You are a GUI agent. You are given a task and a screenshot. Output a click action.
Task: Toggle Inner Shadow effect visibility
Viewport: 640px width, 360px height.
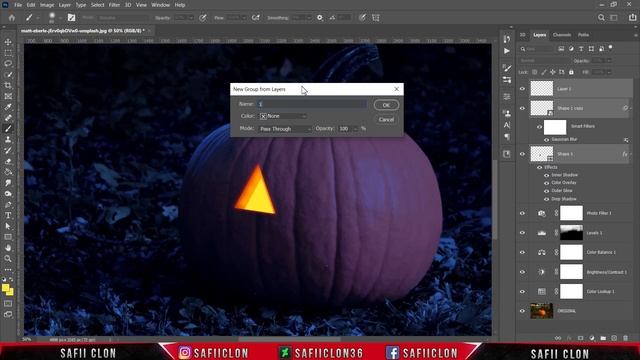(x=546, y=175)
